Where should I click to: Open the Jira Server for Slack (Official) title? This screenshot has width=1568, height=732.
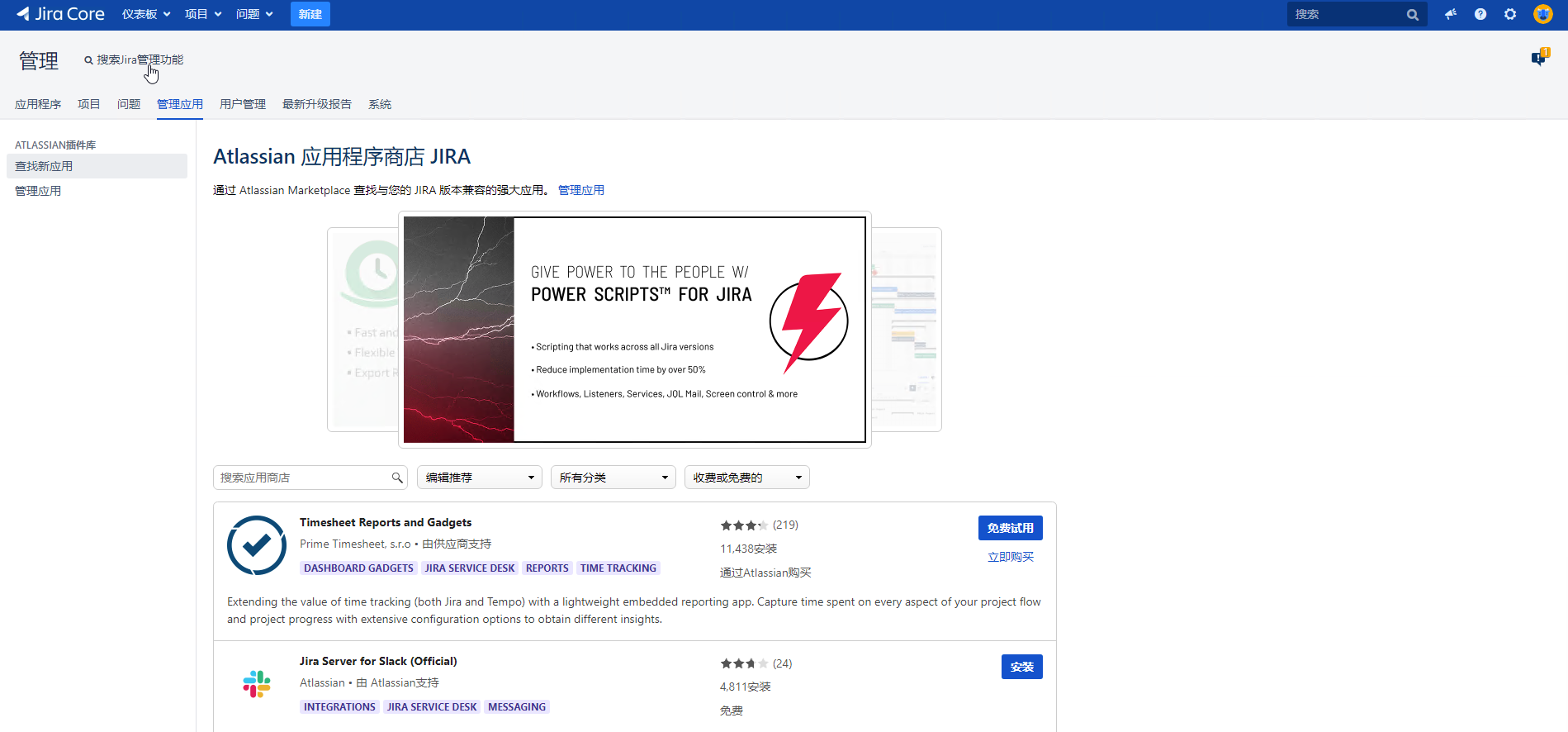point(378,661)
